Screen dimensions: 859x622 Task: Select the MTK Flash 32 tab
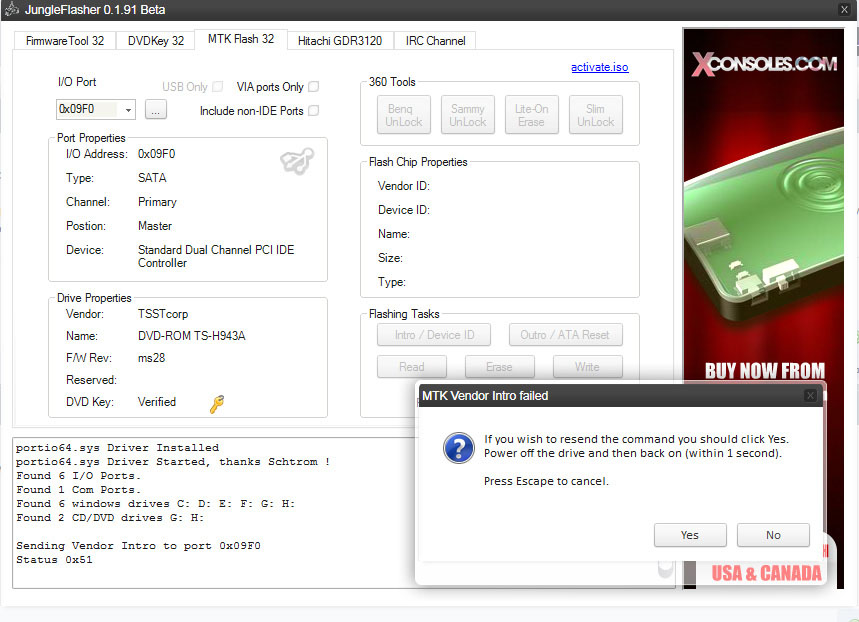240,39
